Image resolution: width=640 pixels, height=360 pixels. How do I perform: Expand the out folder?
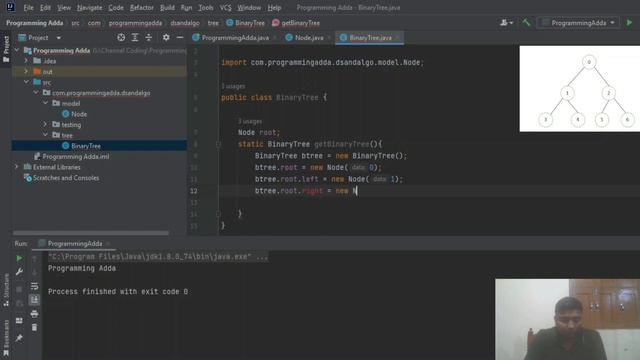click(27, 71)
